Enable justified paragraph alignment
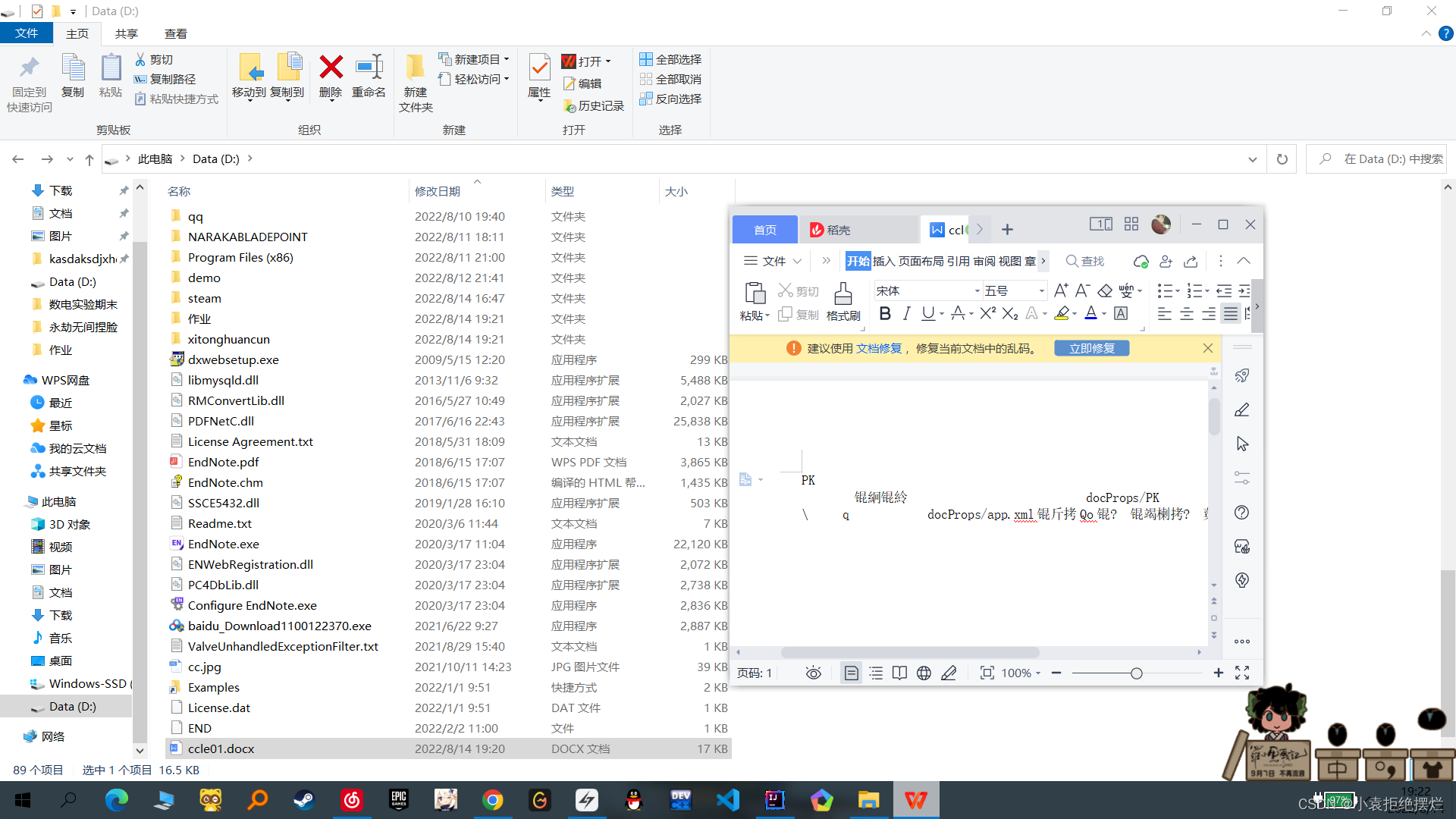 coord(1231,313)
